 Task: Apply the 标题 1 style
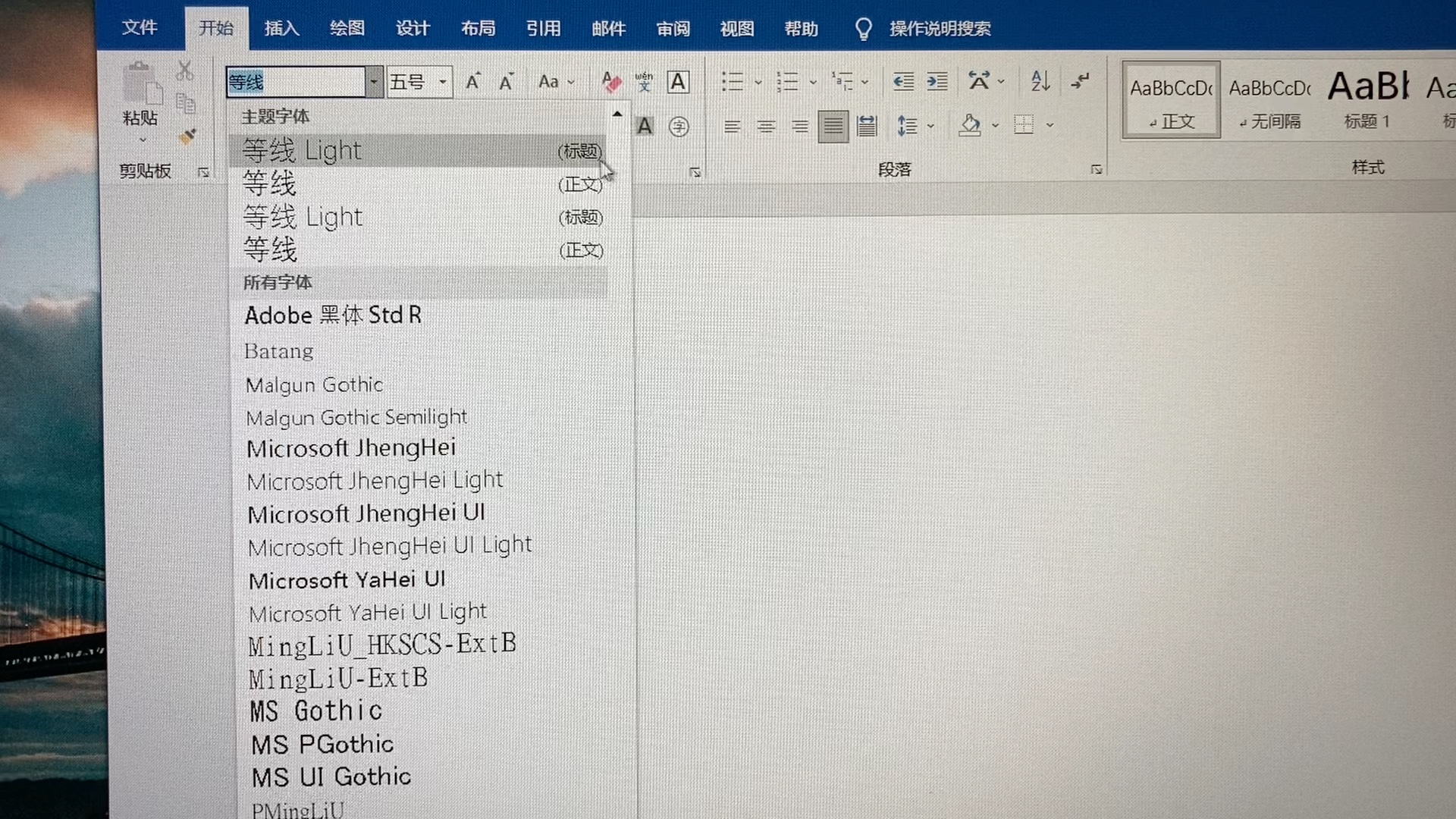pyautogui.click(x=1367, y=99)
